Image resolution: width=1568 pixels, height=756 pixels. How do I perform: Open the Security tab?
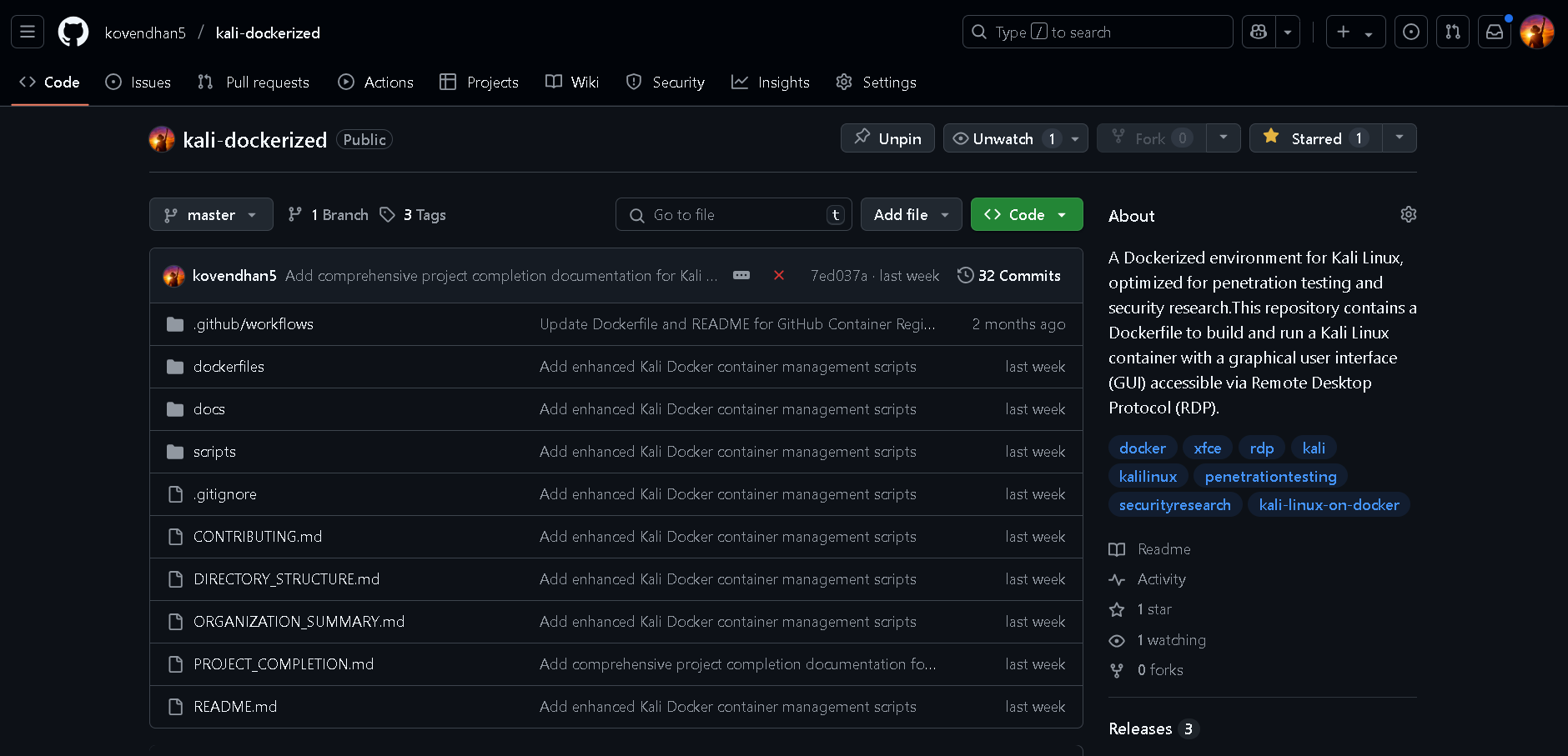click(x=666, y=82)
